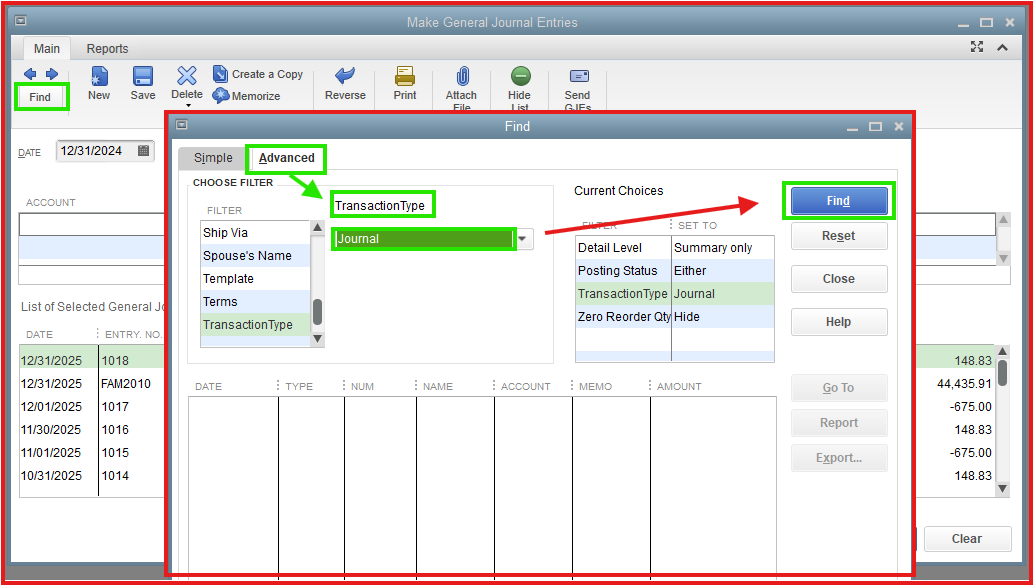Click the Print icon
The width and height of the screenshot is (1033, 586).
pyautogui.click(x=405, y=76)
